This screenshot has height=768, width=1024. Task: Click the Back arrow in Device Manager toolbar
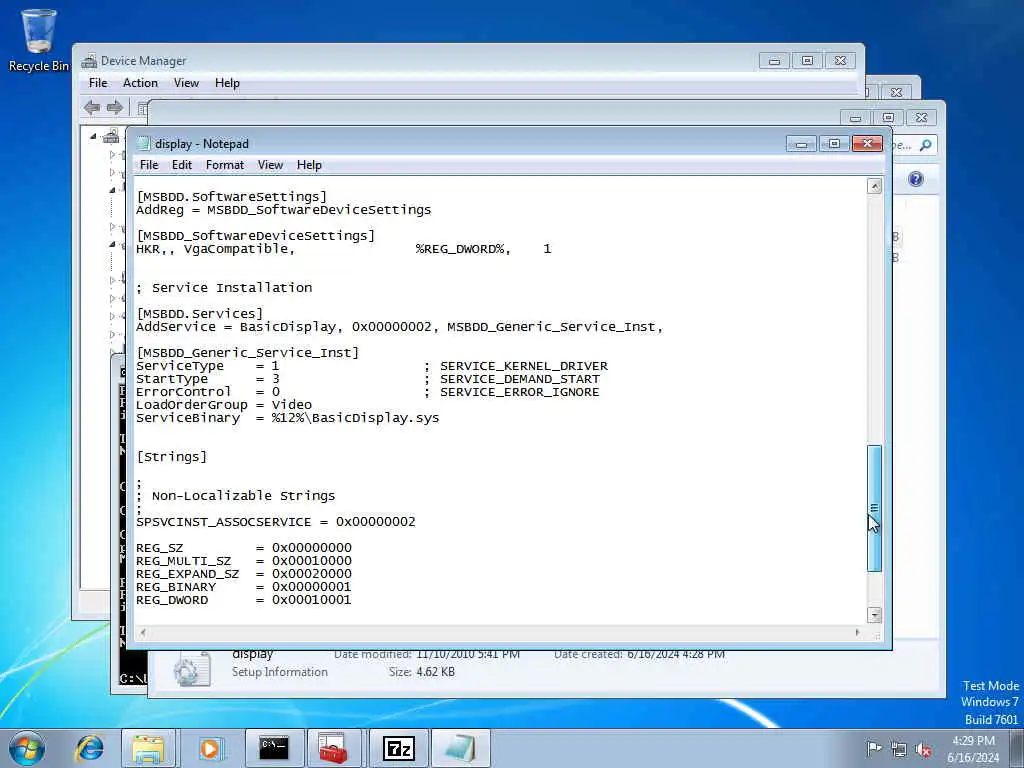pos(92,108)
